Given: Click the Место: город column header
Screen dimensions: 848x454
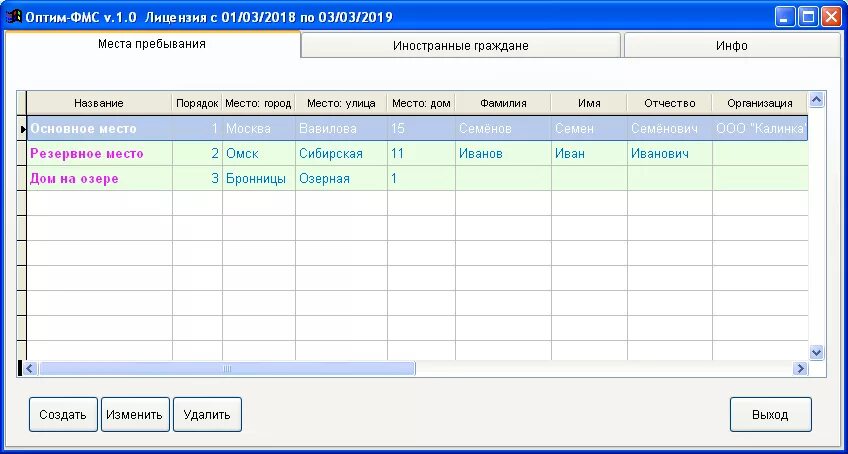Looking at the screenshot, I should point(259,103).
